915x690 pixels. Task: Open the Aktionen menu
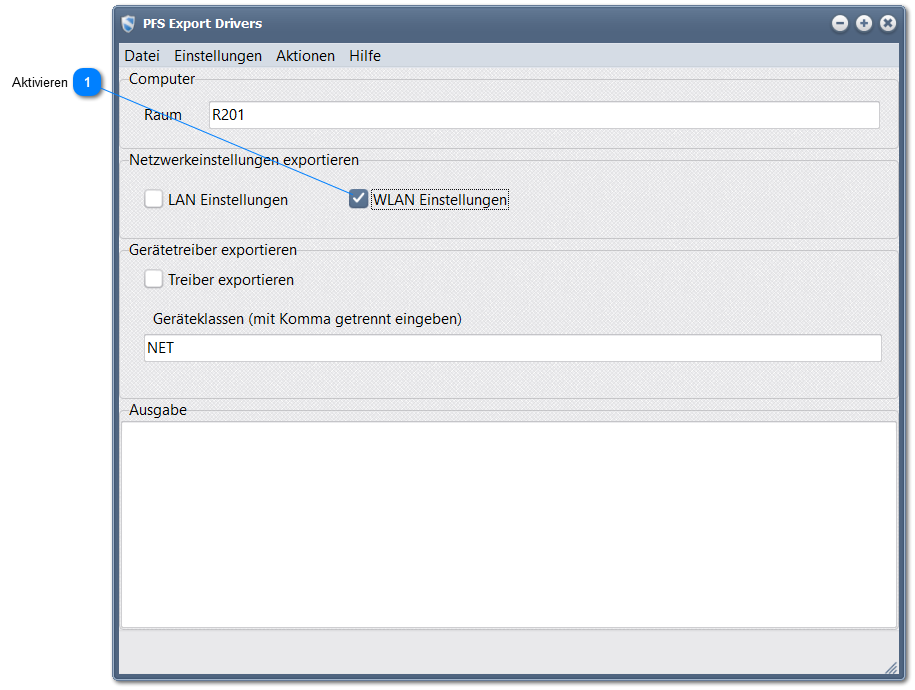click(305, 56)
